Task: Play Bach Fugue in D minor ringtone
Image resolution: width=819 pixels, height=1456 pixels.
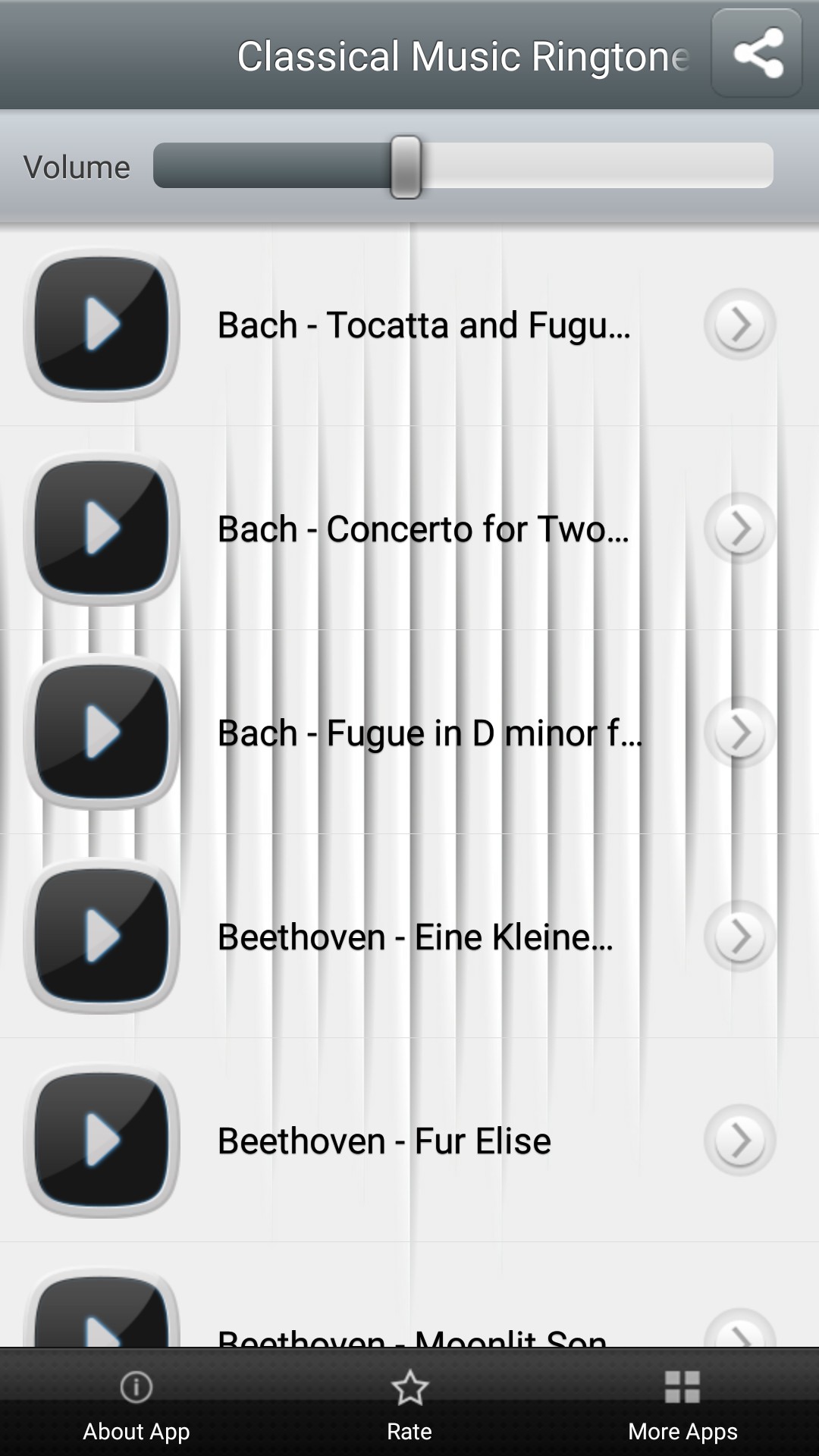Action: click(102, 733)
